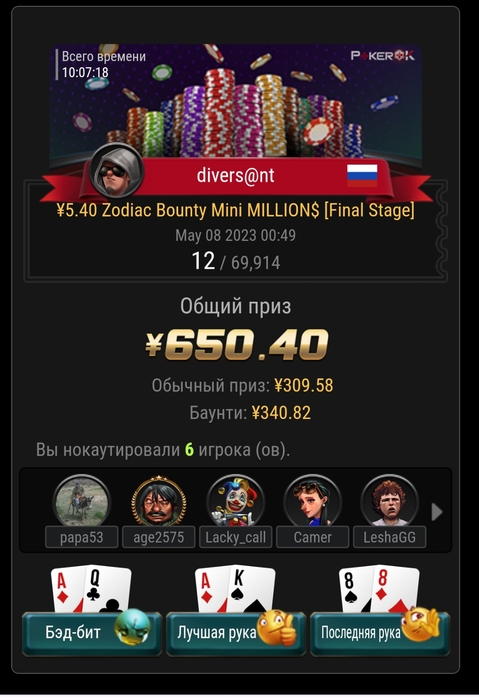Select age2575's avatar

[158, 501]
